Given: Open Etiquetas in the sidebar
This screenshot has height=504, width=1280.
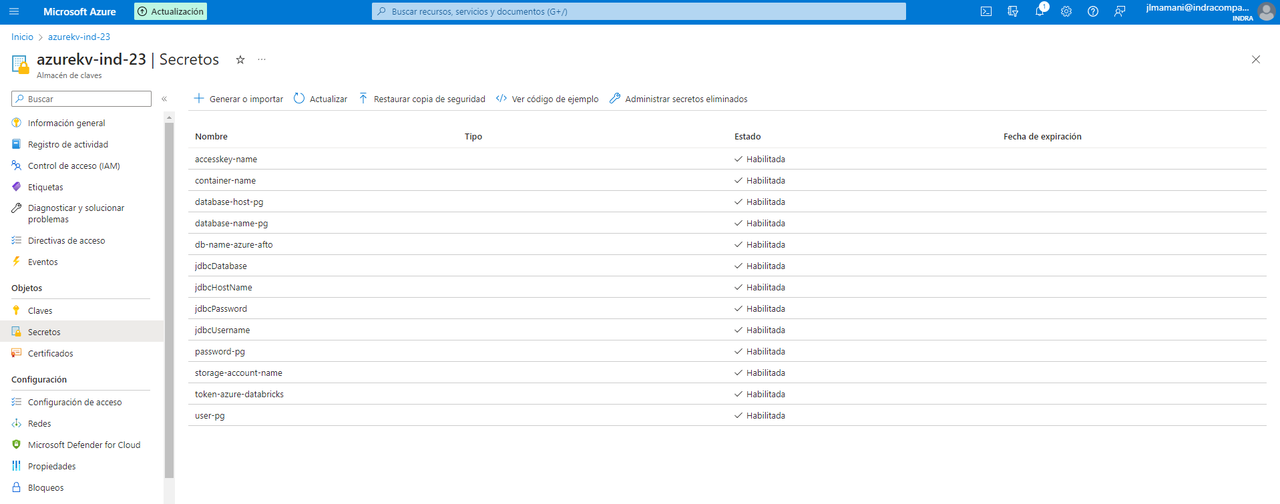Looking at the screenshot, I should pyautogui.click(x=45, y=187).
